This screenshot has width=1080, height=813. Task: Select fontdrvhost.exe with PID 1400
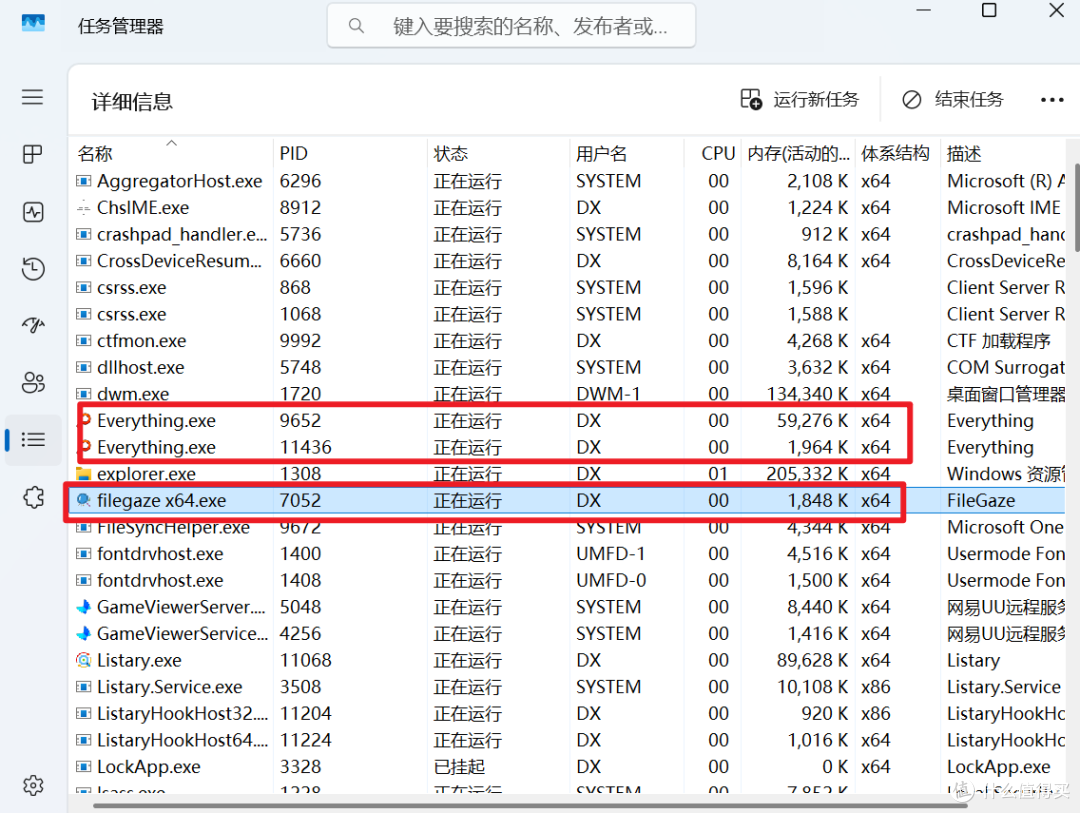568,554
